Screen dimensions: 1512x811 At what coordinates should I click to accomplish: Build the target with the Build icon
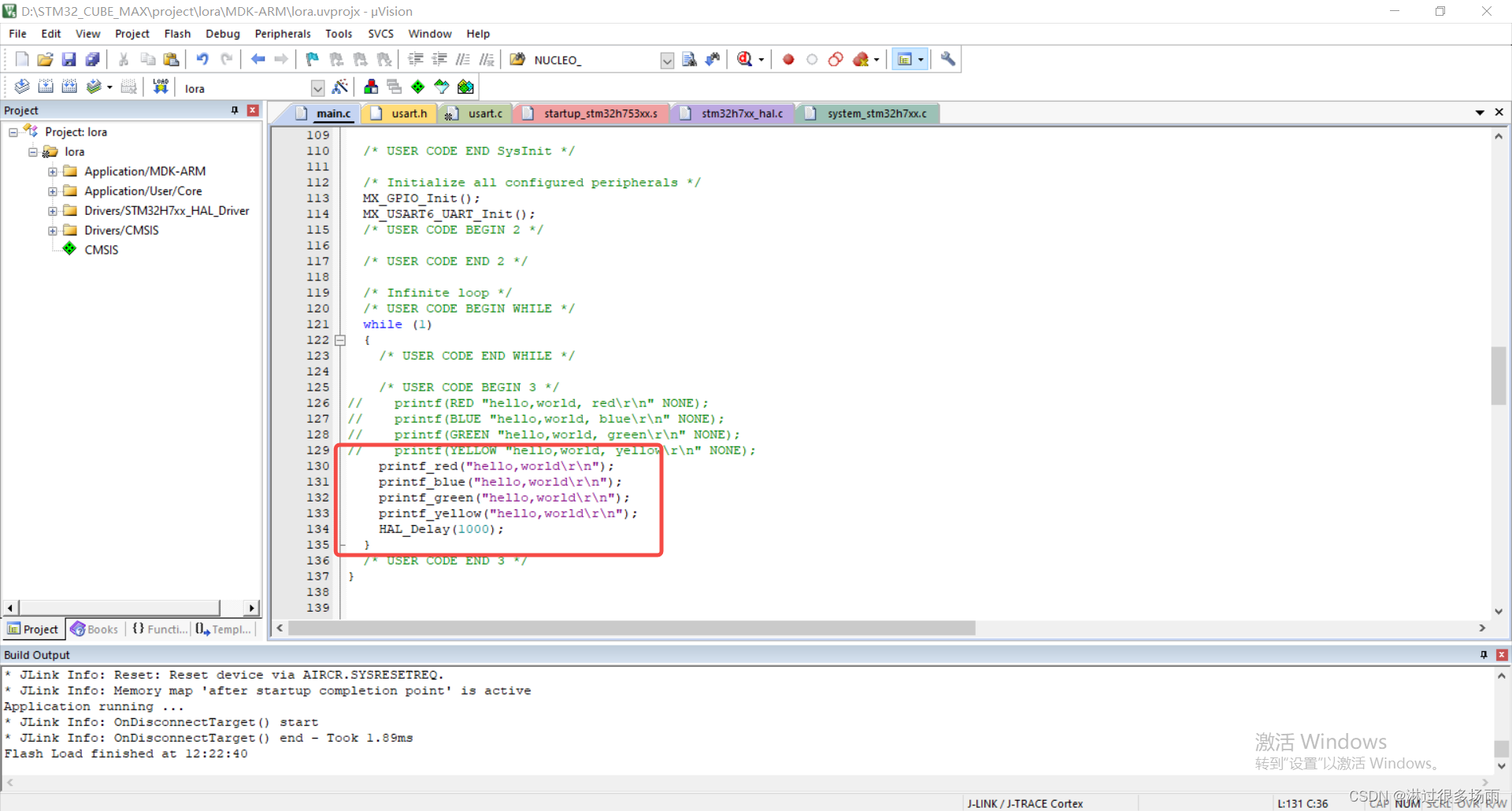click(46, 87)
